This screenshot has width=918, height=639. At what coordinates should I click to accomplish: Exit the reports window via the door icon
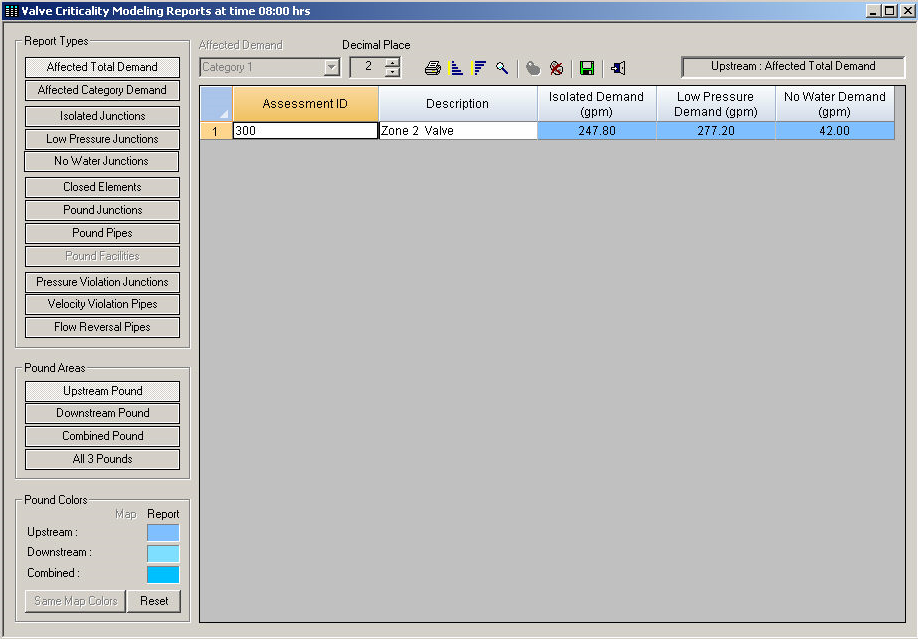coord(618,68)
